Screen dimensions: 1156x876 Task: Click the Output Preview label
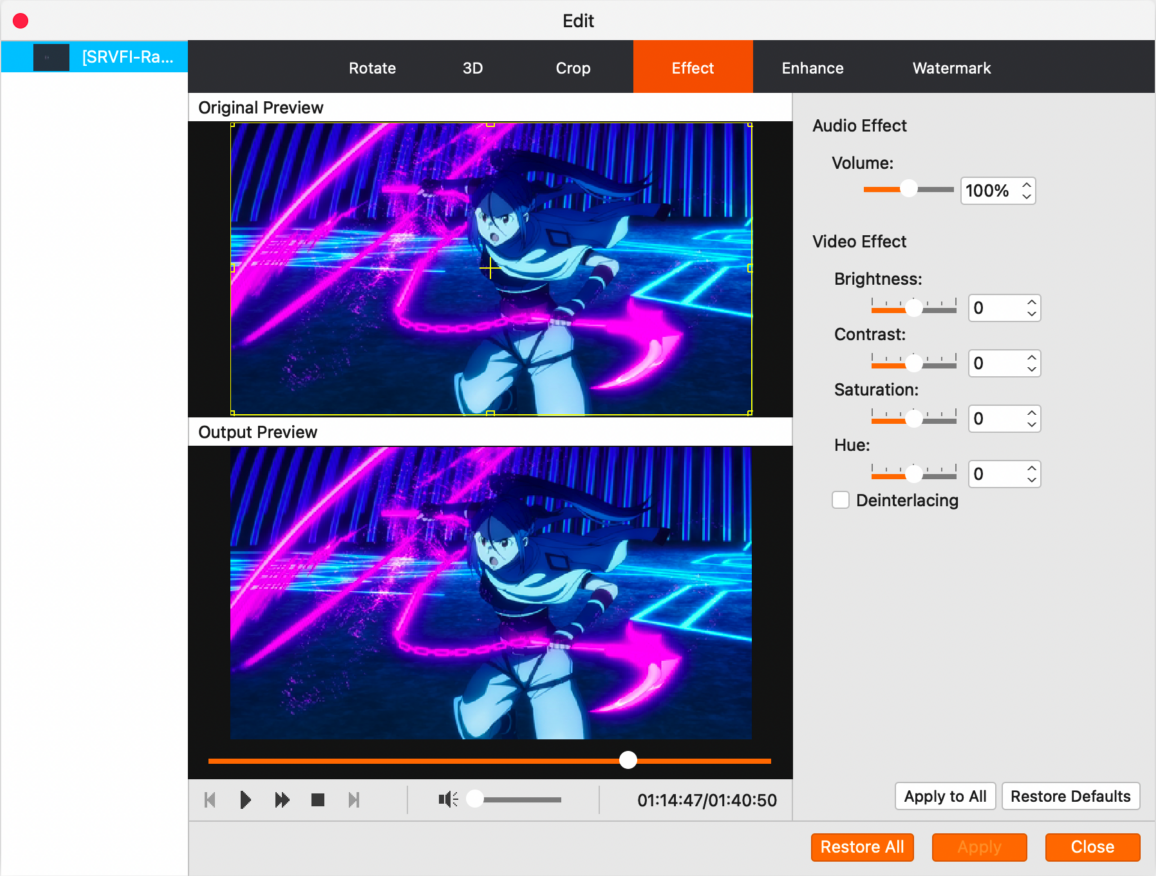tap(258, 432)
